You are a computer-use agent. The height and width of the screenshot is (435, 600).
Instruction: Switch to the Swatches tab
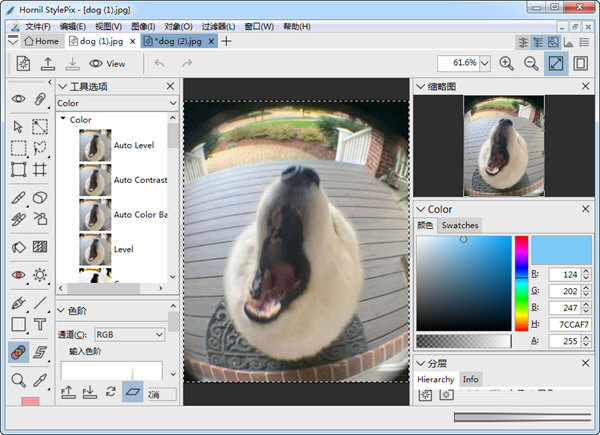point(460,225)
